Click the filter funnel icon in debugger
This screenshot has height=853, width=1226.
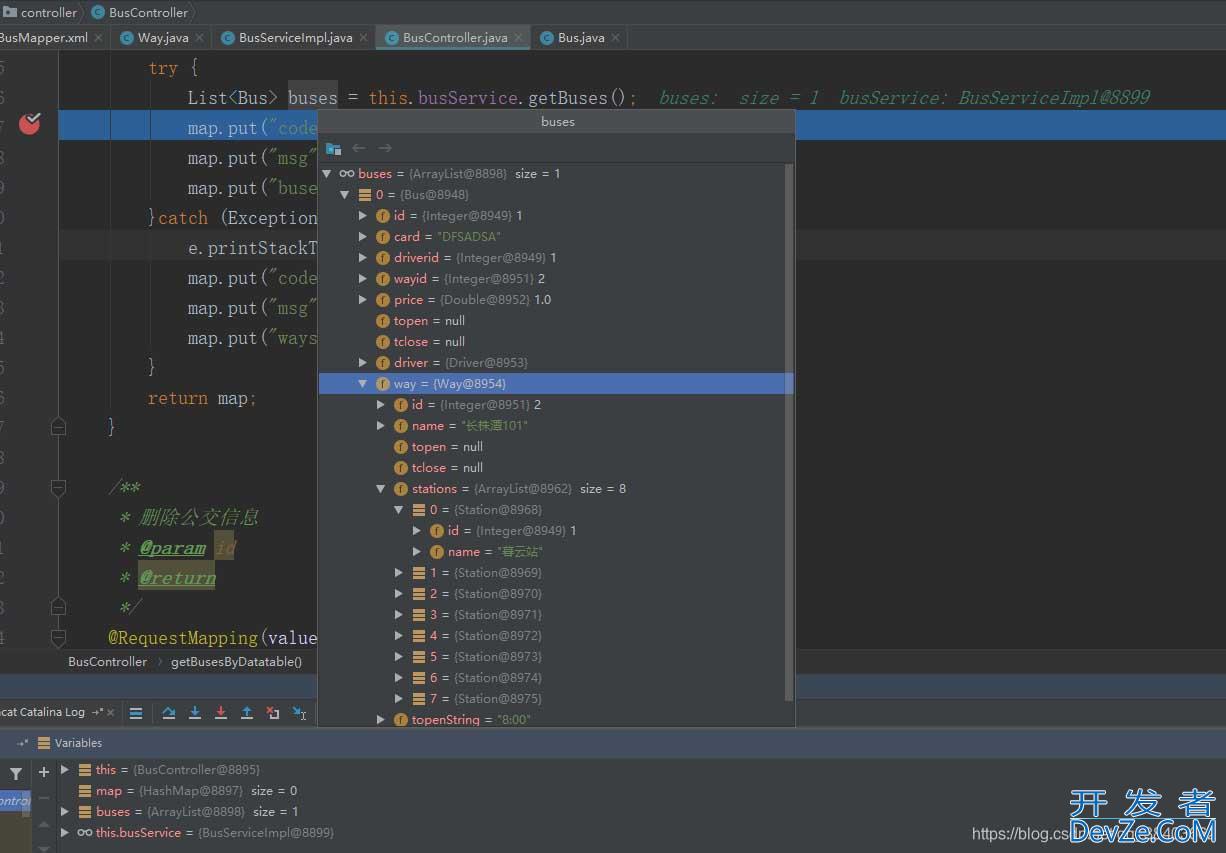(x=16, y=773)
